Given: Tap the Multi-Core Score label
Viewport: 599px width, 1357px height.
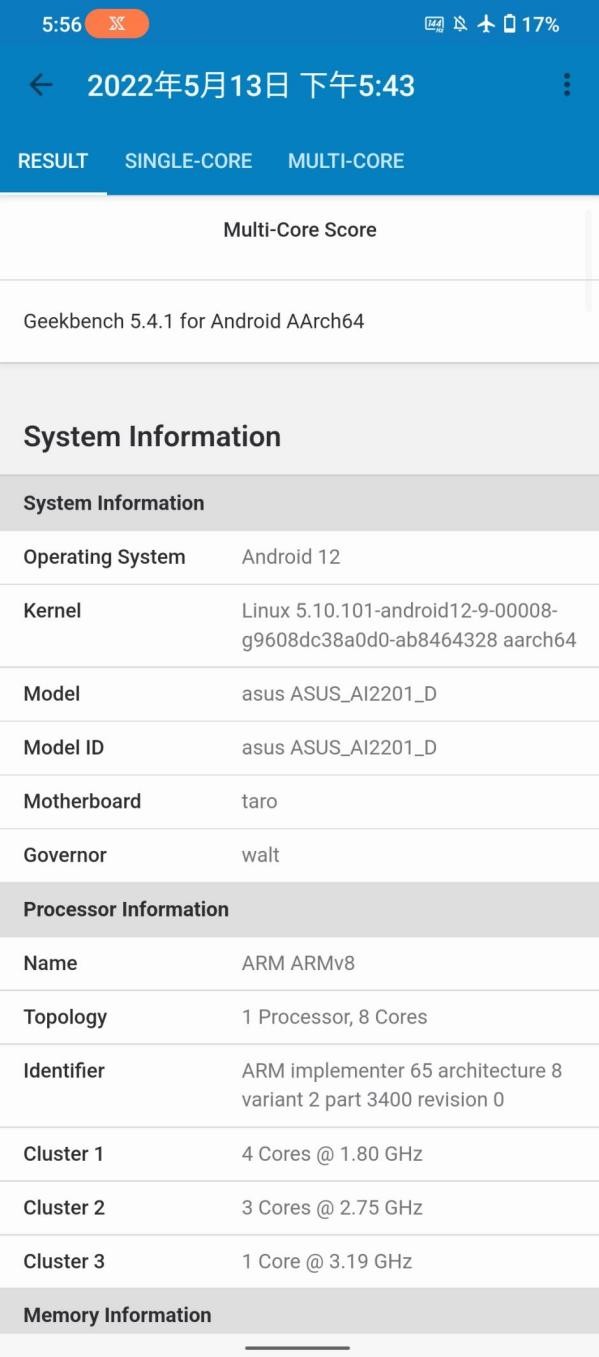Looking at the screenshot, I should [x=300, y=230].
